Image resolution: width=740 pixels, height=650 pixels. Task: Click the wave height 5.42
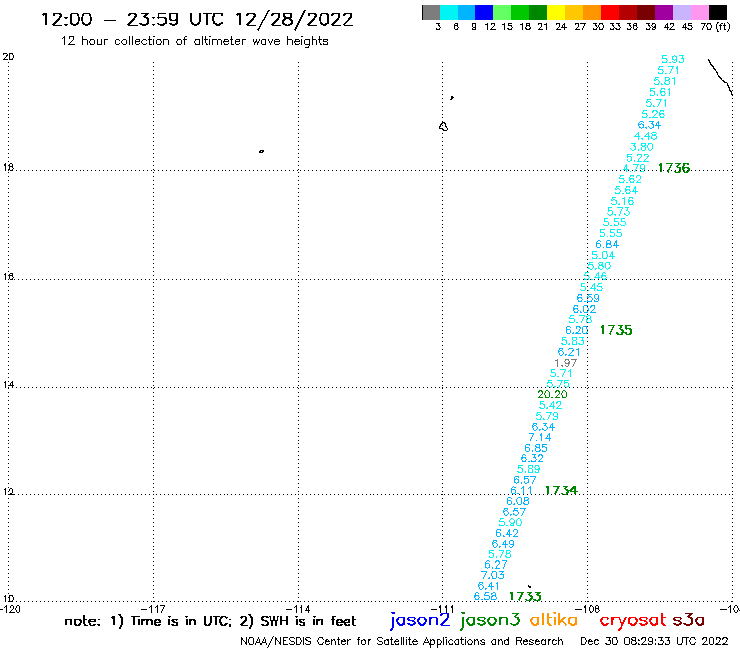(x=551, y=405)
